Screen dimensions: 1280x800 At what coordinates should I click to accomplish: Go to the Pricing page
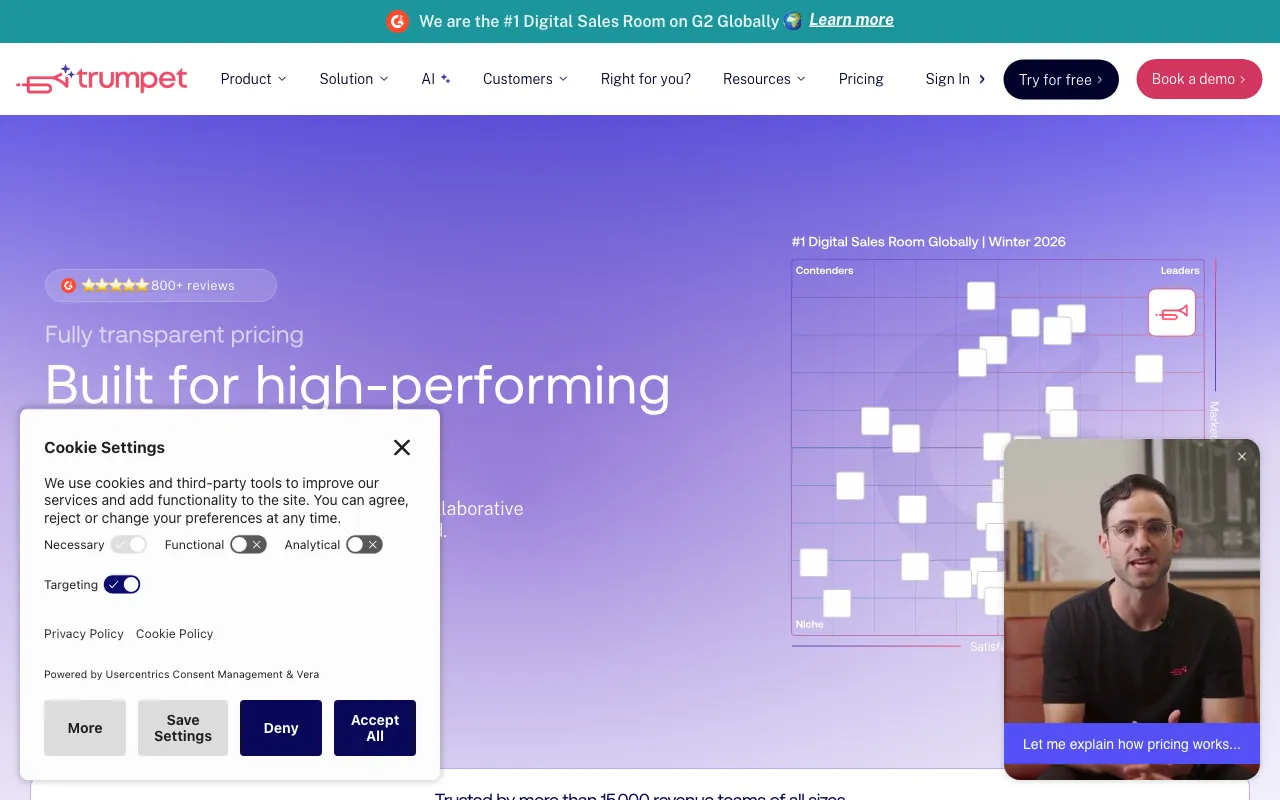coord(861,79)
